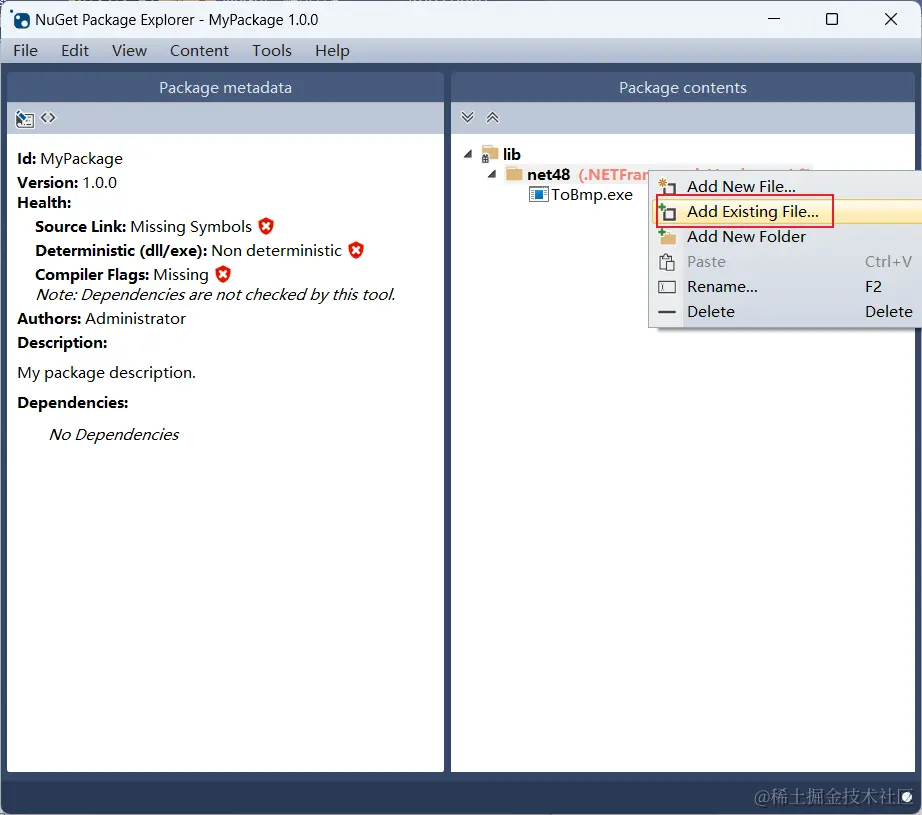Click the 'Health:' label
This screenshot has height=815, width=922.
click(44, 203)
